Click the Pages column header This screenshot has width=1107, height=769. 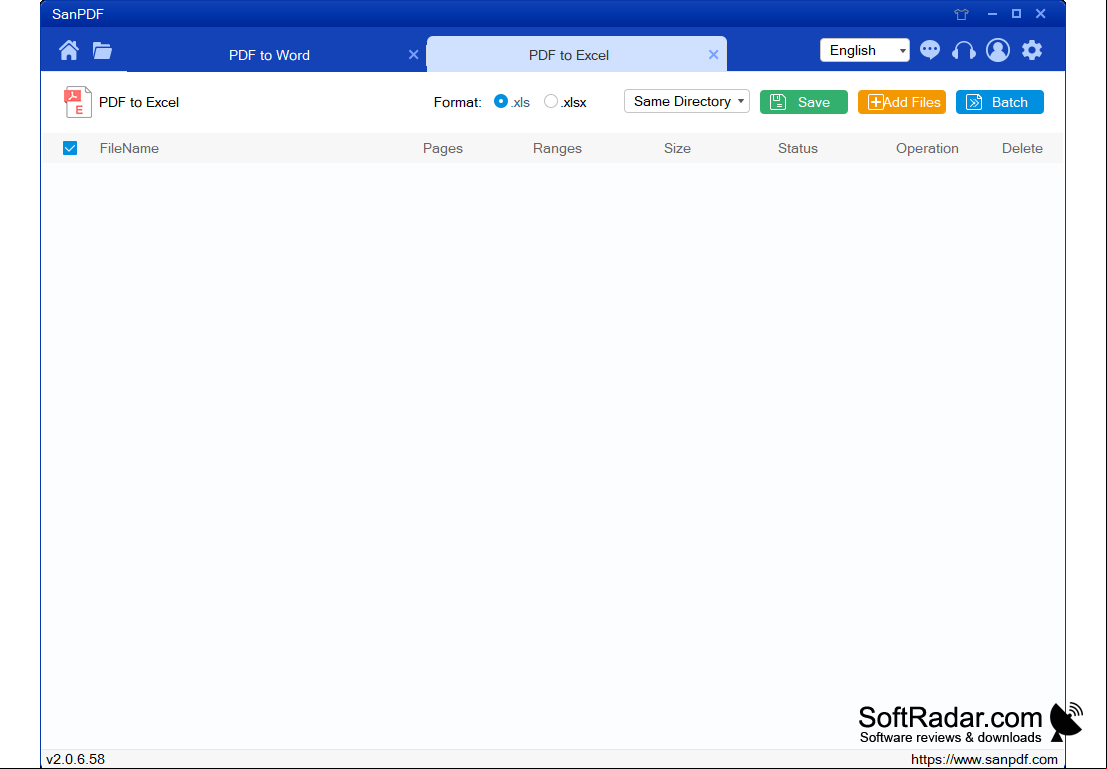443,148
